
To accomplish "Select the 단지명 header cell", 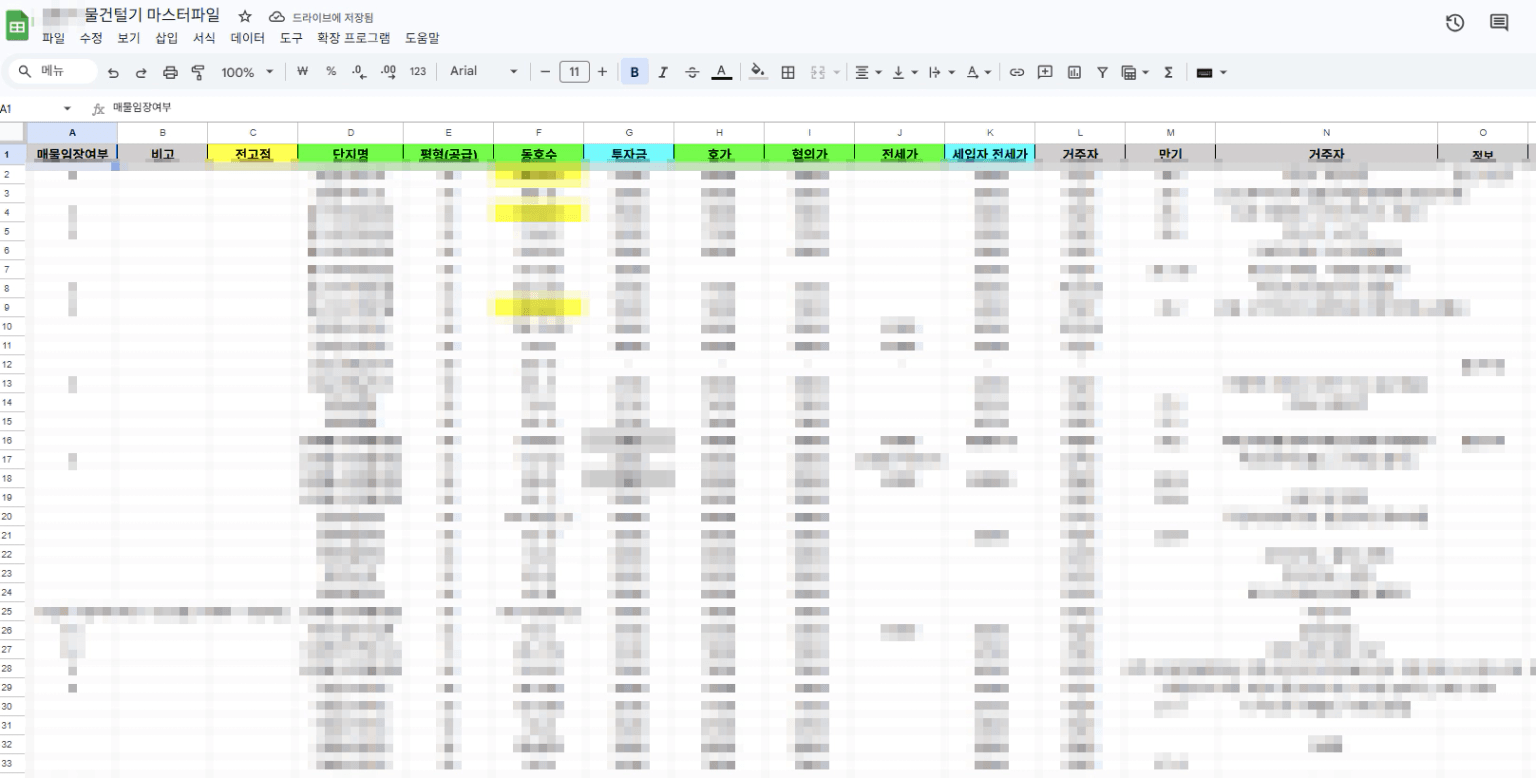I will (350, 154).
